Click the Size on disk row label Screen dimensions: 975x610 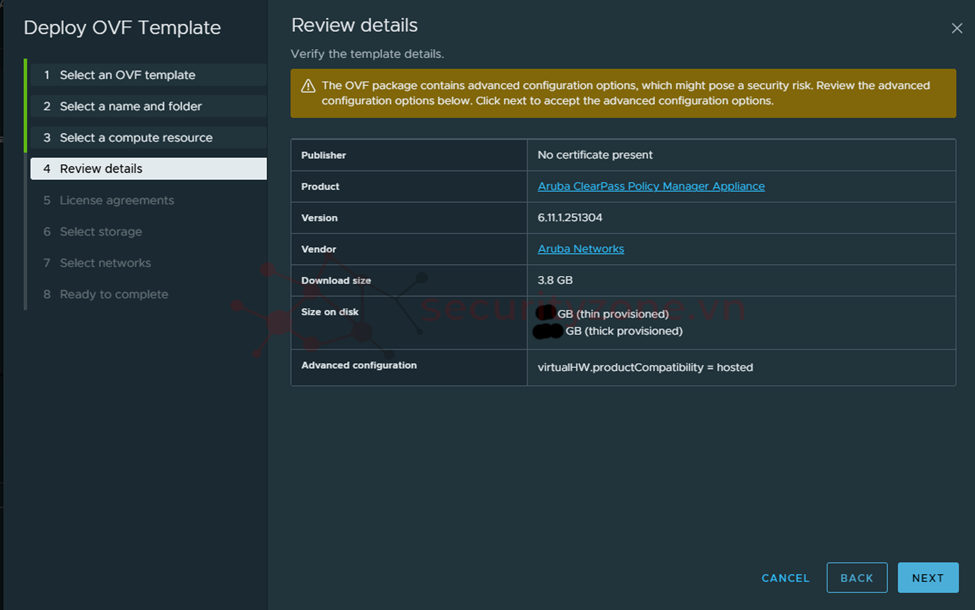coord(330,312)
